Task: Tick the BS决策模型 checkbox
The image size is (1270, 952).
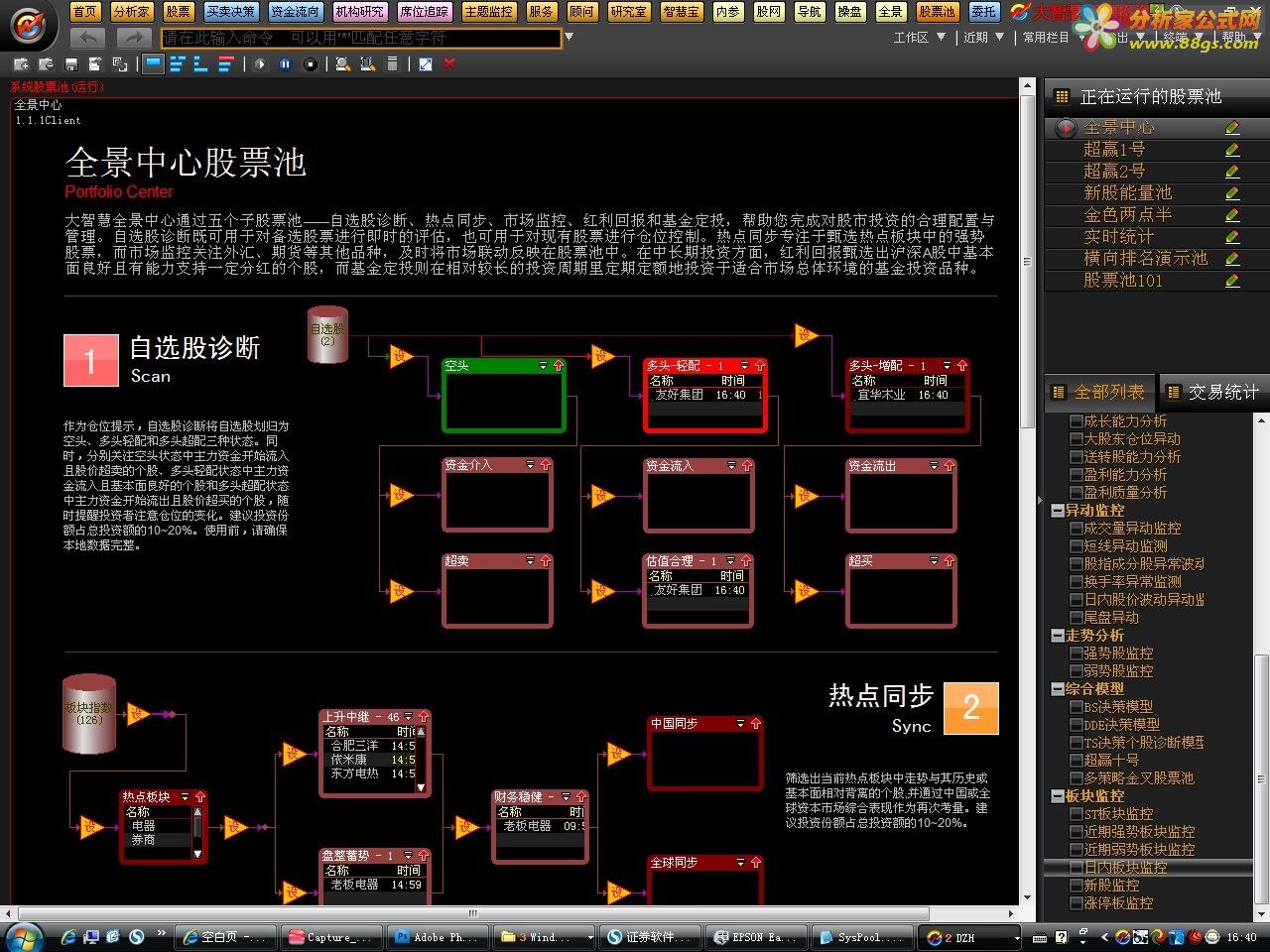Action: tap(1076, 707)
